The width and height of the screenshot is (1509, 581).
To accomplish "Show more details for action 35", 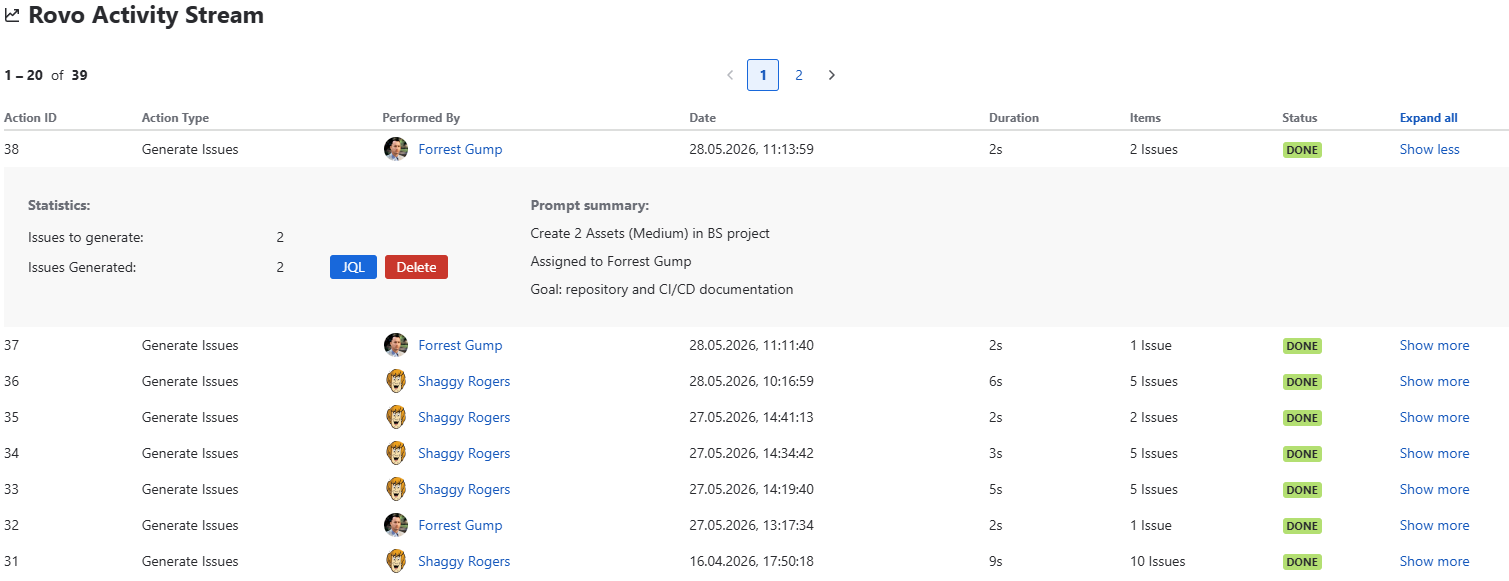I will (1434, 417).
